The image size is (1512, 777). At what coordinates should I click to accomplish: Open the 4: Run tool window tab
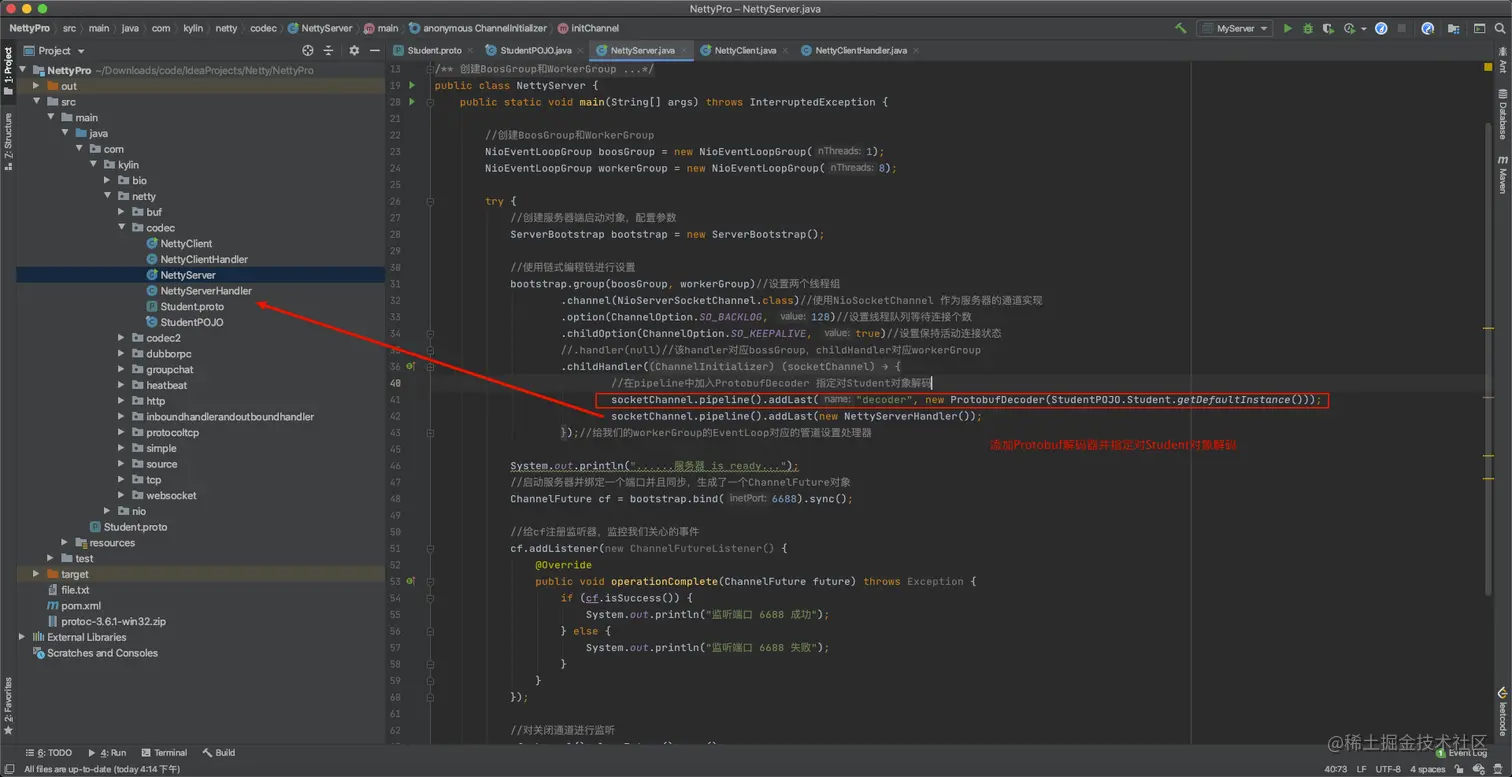pos(107,753)
